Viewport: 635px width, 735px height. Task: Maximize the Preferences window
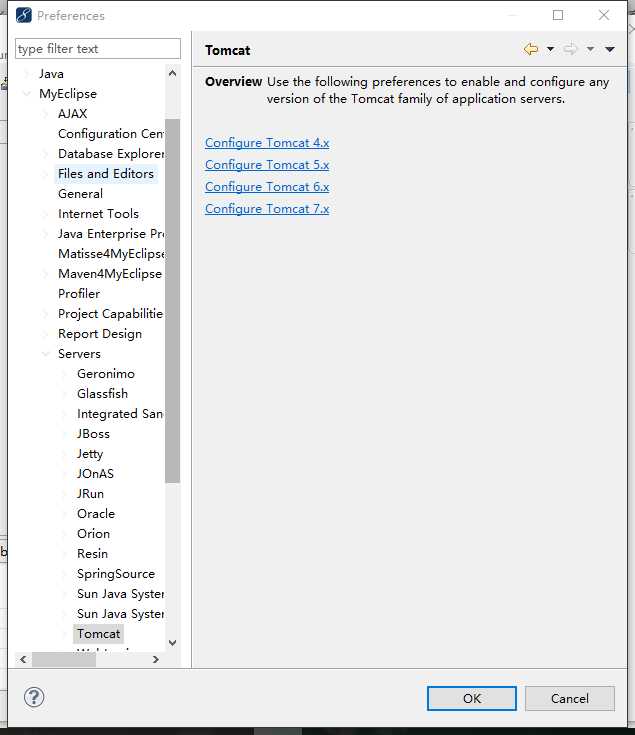point(558,15)
